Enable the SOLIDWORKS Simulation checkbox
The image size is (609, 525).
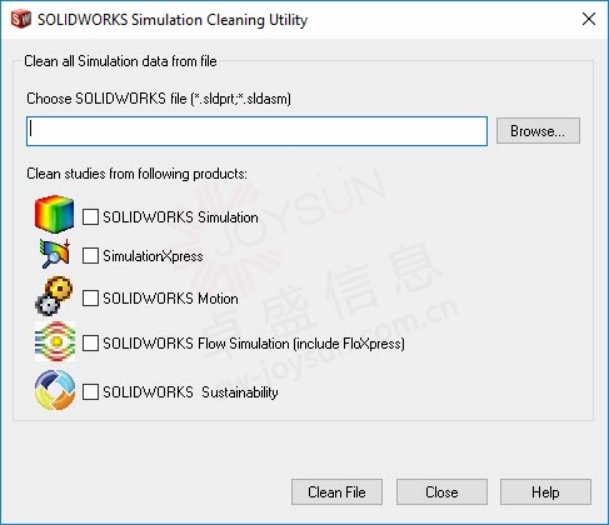(x=90, y=217)
